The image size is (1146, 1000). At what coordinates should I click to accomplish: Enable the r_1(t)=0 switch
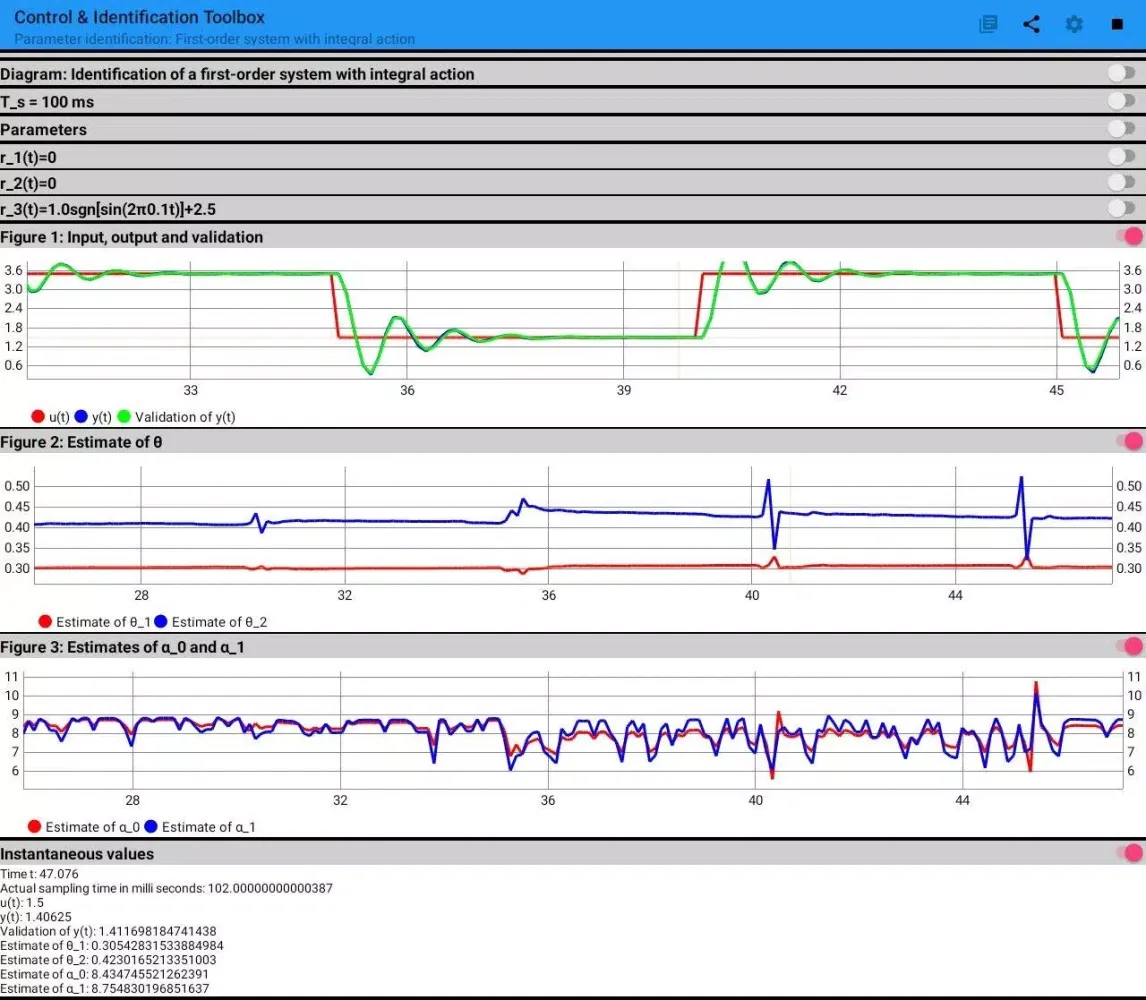coord(1121,156)
